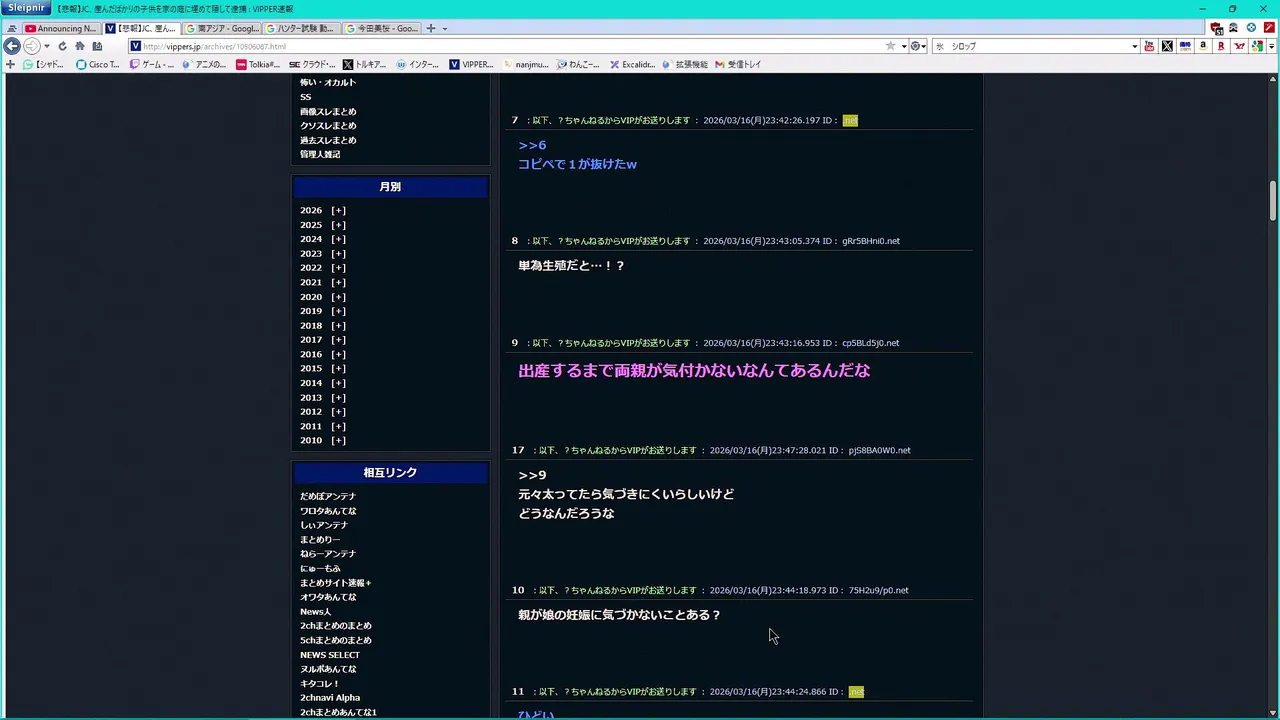
Task: Click the Google Maps search shortcut icon
Action: click(1257, 46)
